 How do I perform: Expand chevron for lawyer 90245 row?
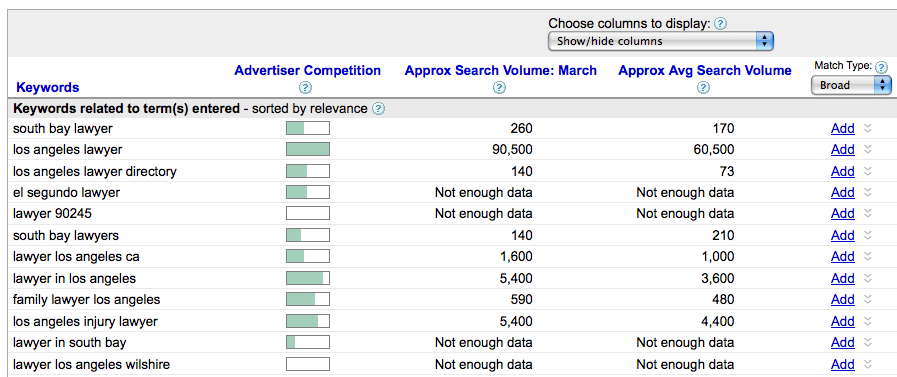tap(868, 213)
